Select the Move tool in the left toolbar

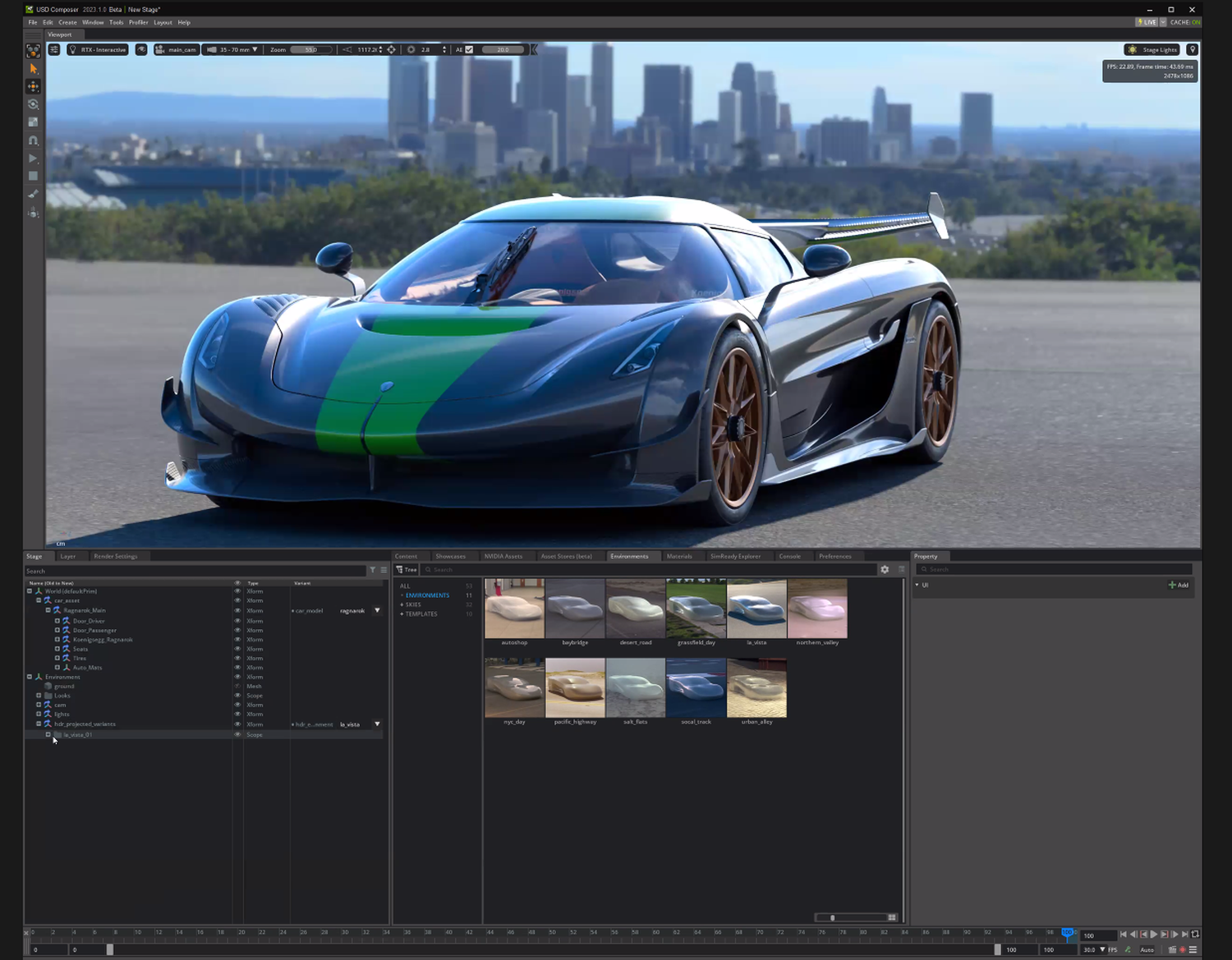click(x=34, y=86)
